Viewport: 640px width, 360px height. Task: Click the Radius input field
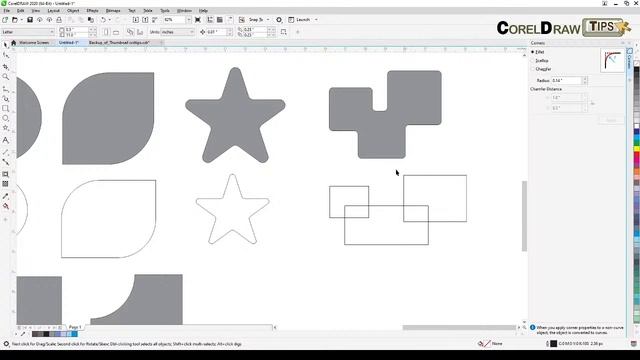tap(566, 80)
